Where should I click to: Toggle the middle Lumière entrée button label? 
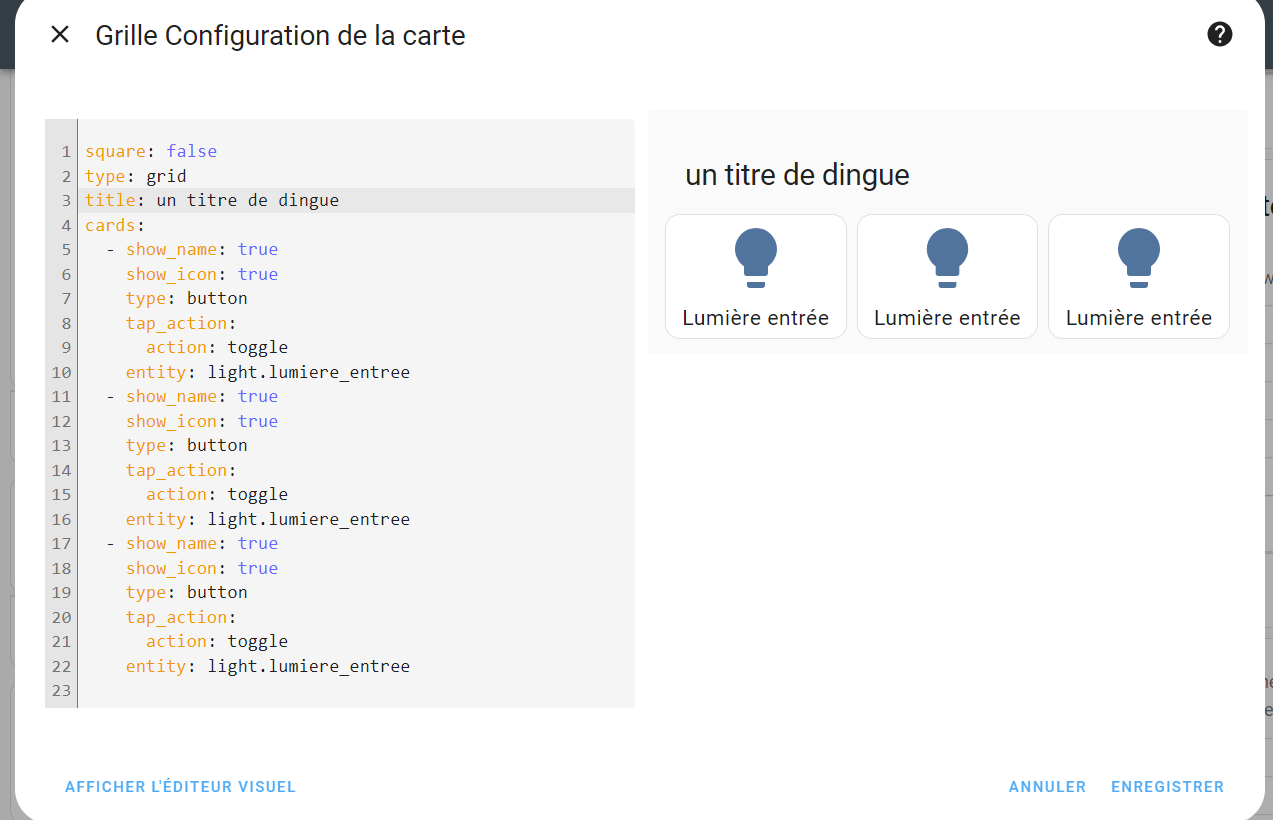(947, 318)
